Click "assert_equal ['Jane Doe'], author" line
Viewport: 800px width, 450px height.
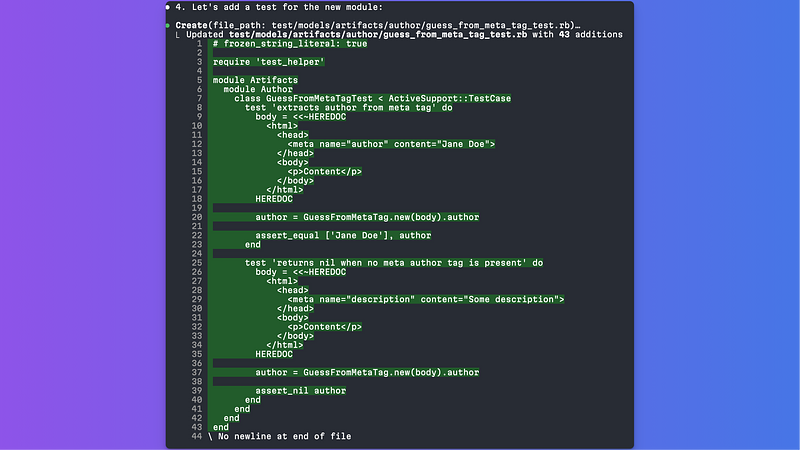(343, 236)
